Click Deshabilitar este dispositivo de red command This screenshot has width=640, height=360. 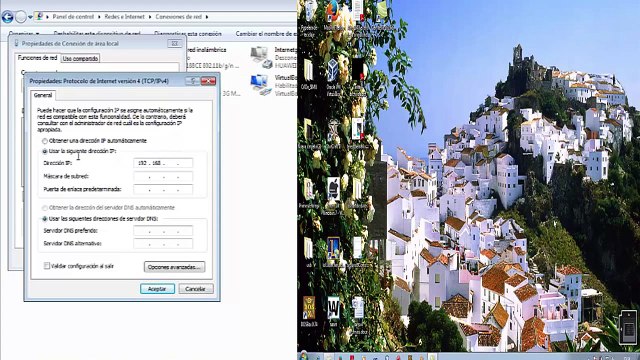tap(97, 33)
